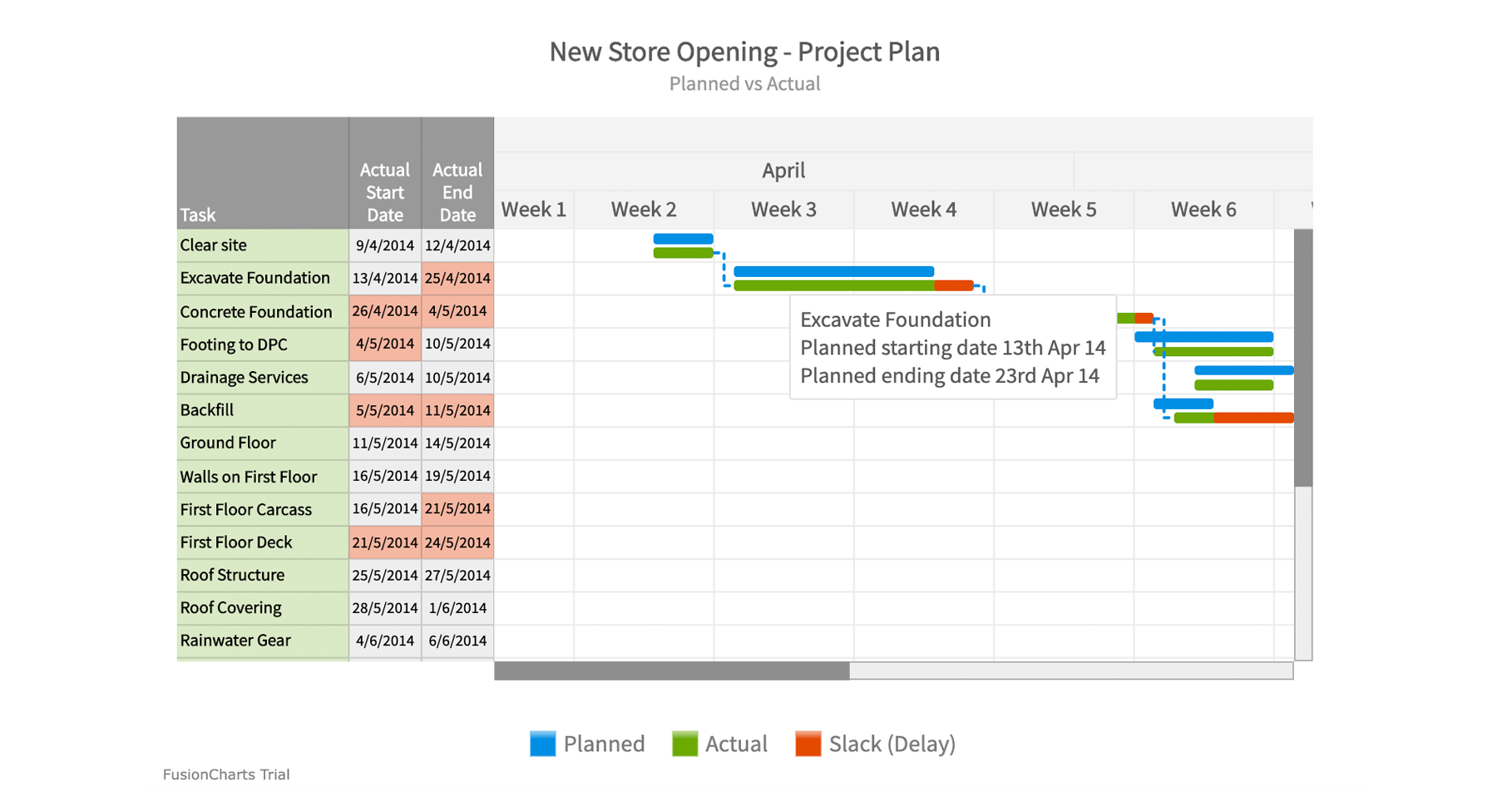Click the Drainage Services planned bar
This screenshot has height=792, width=1512.
tap(1243, 369)
